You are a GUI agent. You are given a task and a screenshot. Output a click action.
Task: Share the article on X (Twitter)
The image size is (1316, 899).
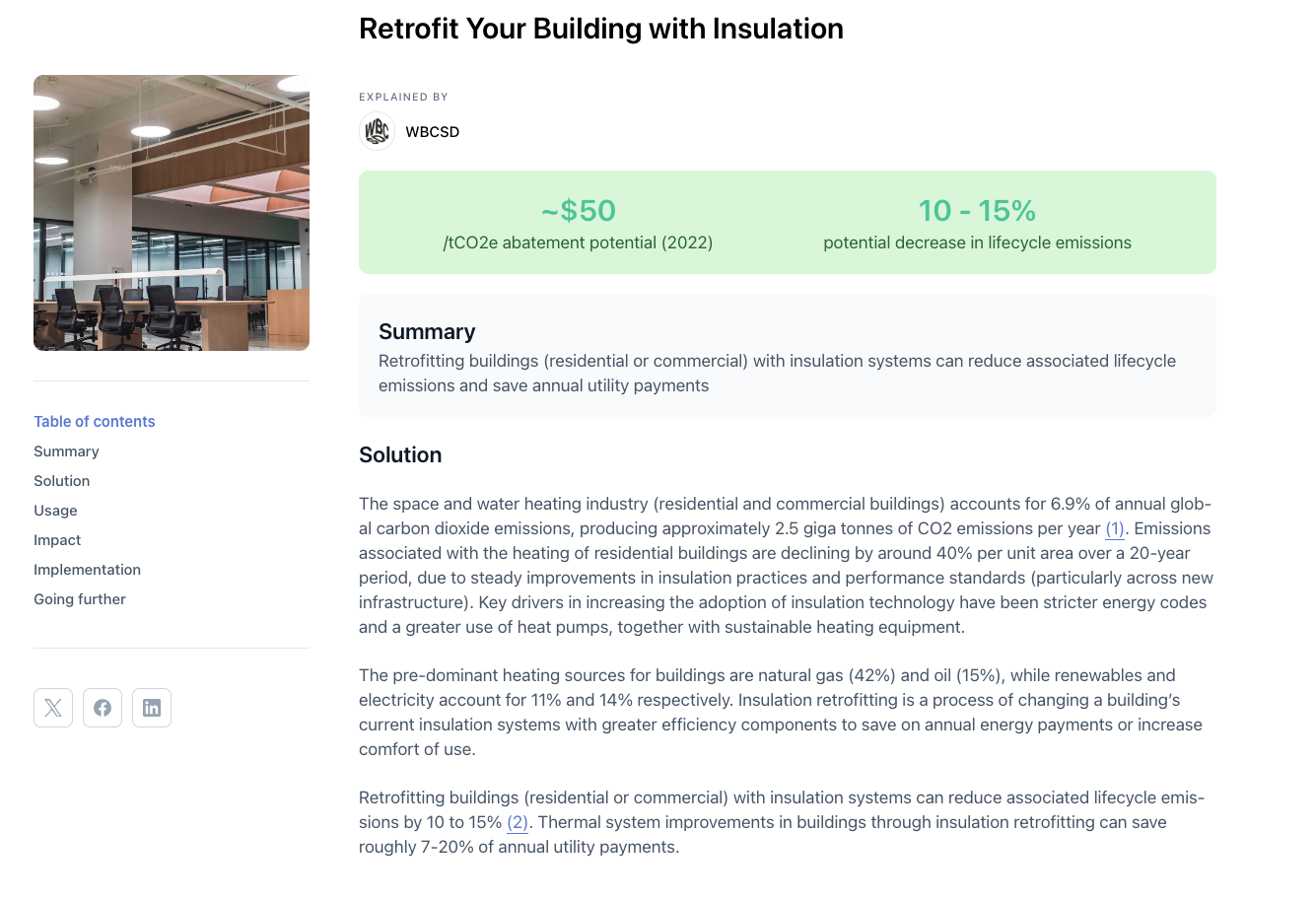(x=53, y=708)
